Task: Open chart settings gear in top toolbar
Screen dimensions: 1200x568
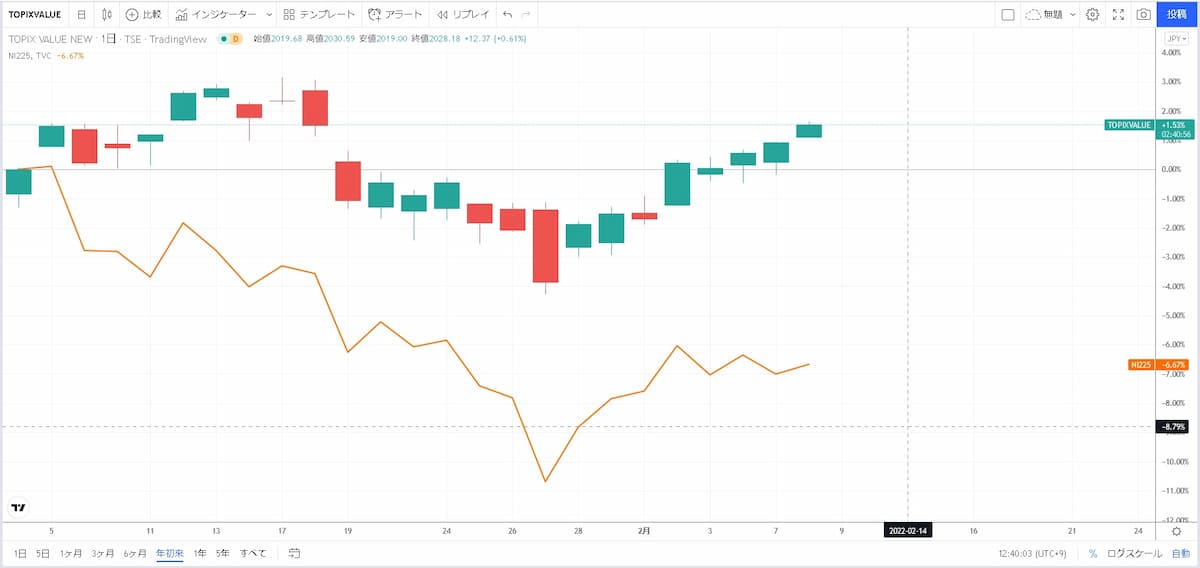Action: (1093, 15)
